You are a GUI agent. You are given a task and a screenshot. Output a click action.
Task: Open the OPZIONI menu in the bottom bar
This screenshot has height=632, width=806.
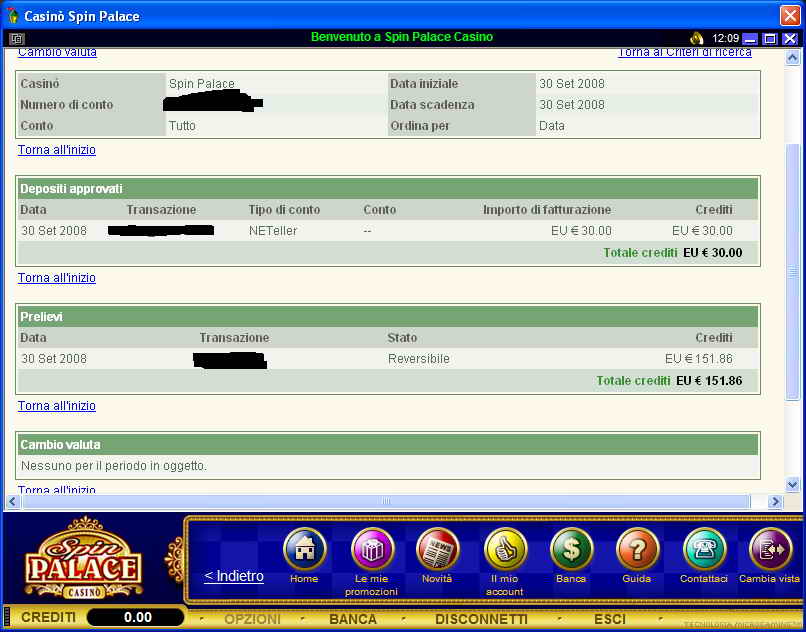point(252,619)
